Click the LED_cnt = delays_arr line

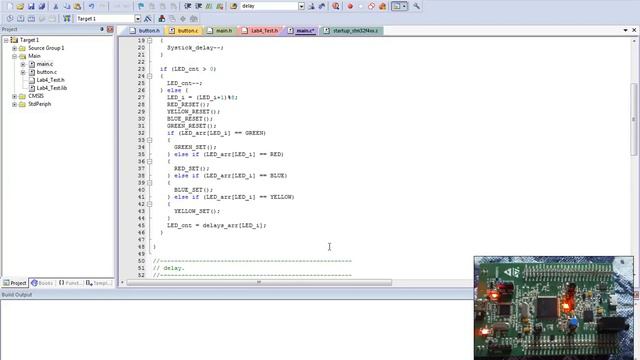pos(216,225)
